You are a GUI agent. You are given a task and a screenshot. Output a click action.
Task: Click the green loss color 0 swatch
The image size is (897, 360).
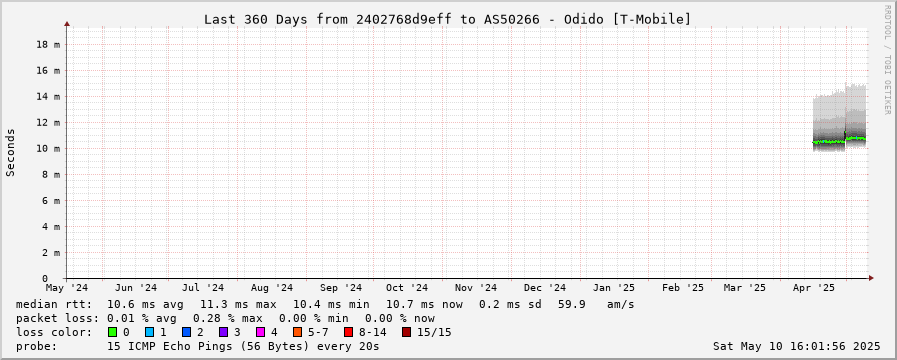(x=112, y=332)
